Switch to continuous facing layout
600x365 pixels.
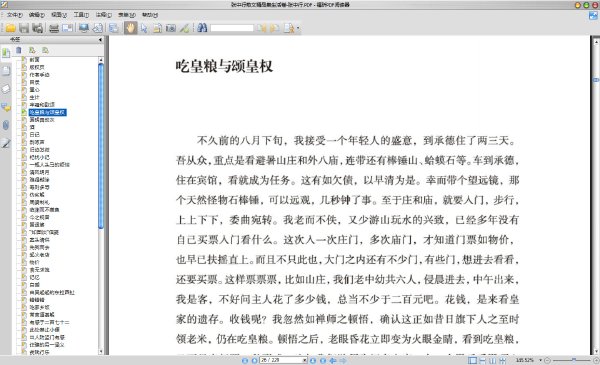[502, 360]
